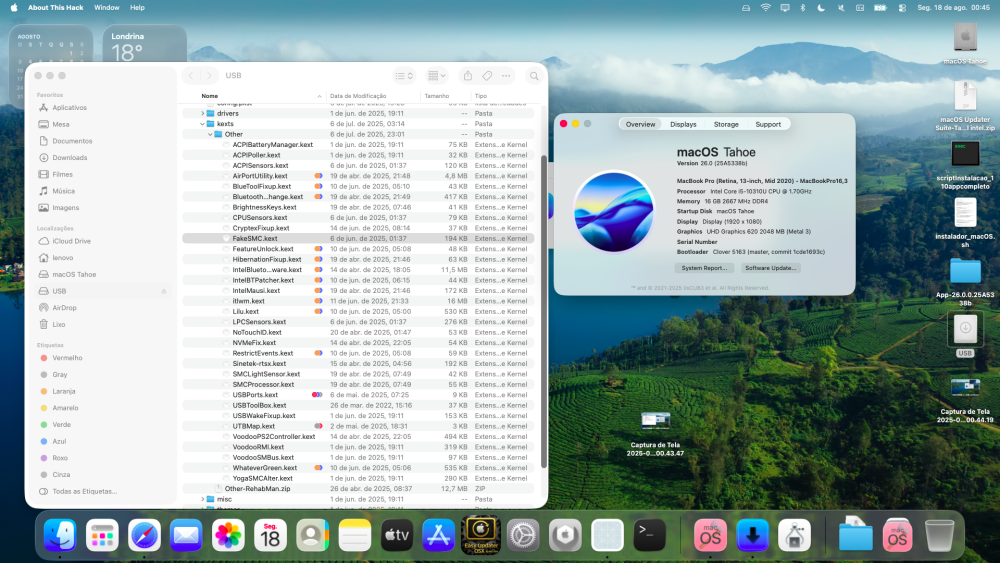
Task: Select Other-RehabMan.zip file
Action: 257,489
